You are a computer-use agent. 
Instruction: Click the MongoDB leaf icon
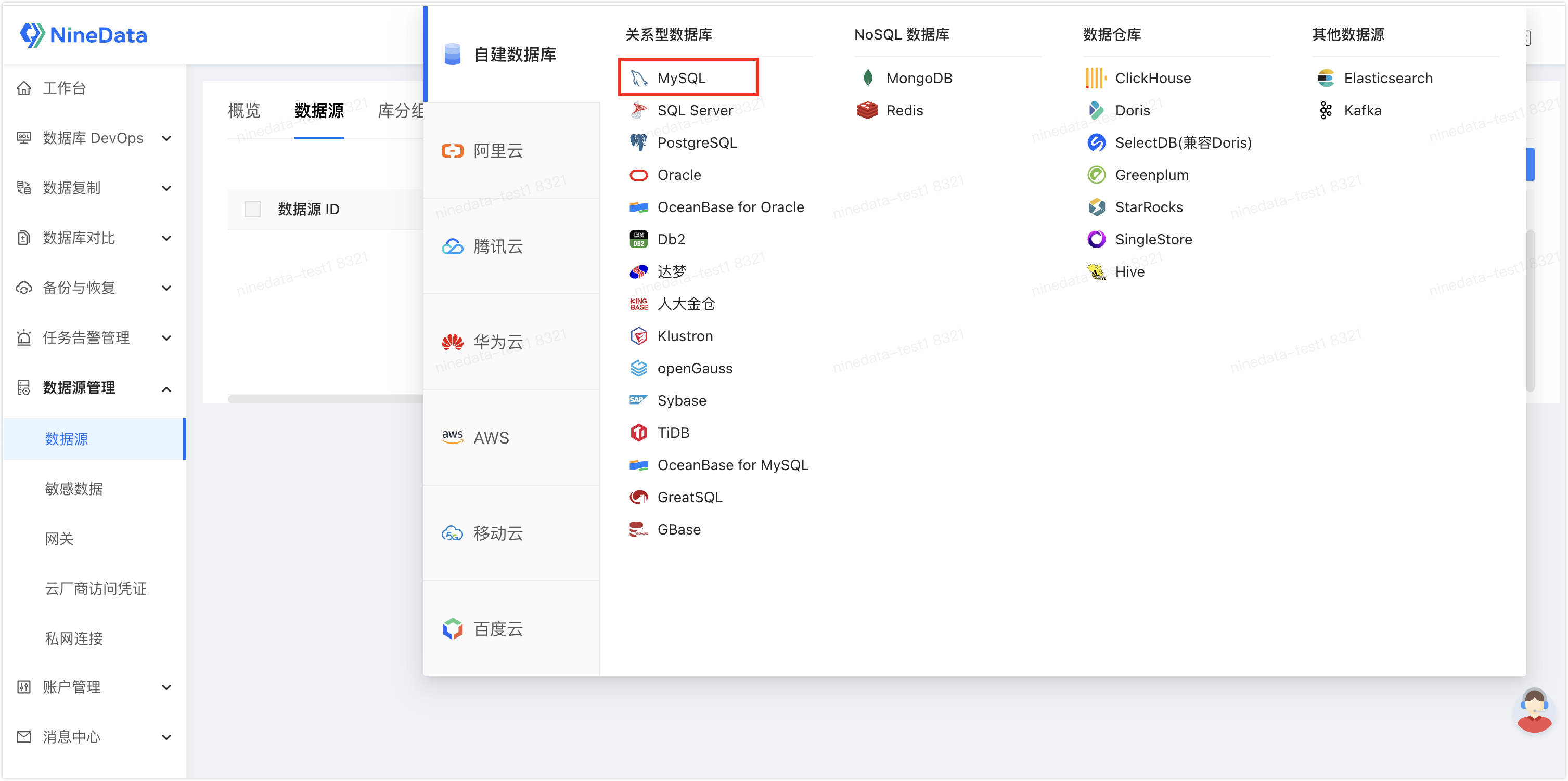[867, 79]
